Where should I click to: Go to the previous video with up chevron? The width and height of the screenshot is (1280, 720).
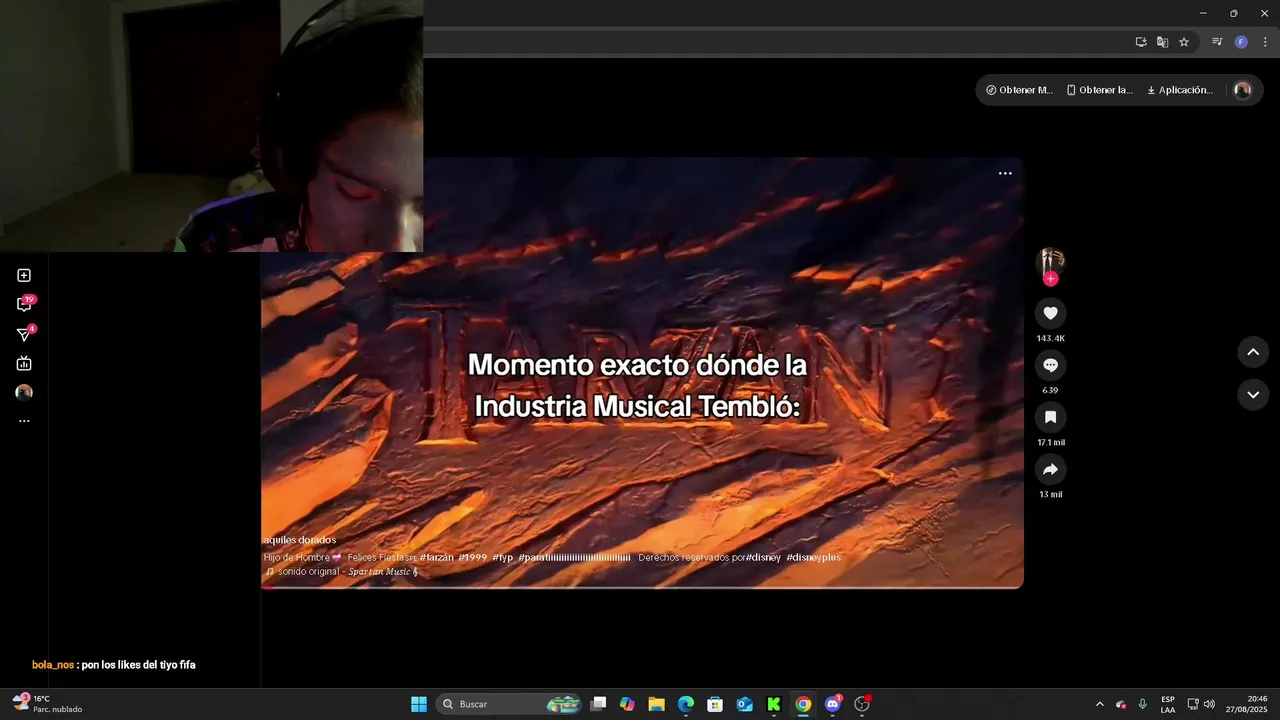(1253, 352)
